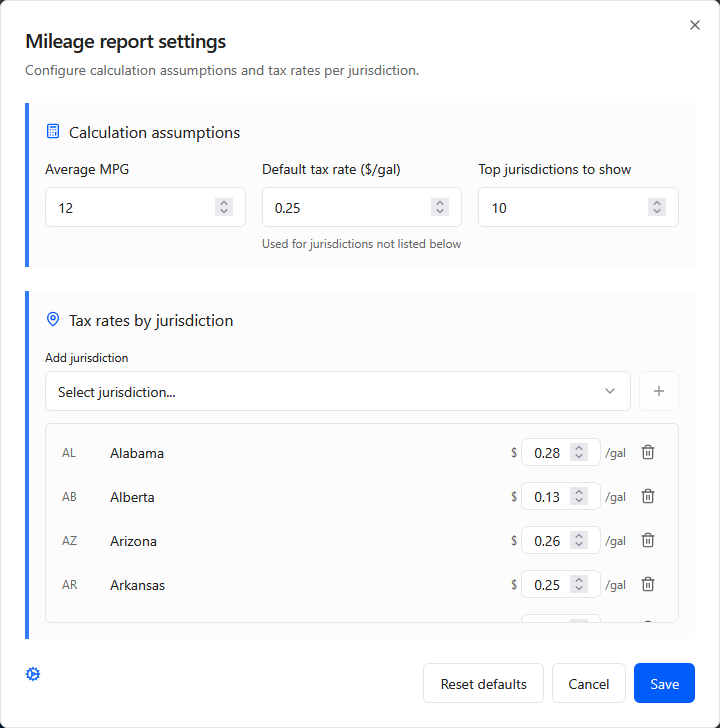Remove the Arkansas jurisdiction row
The image size is (720, 728).
[648, 585]
